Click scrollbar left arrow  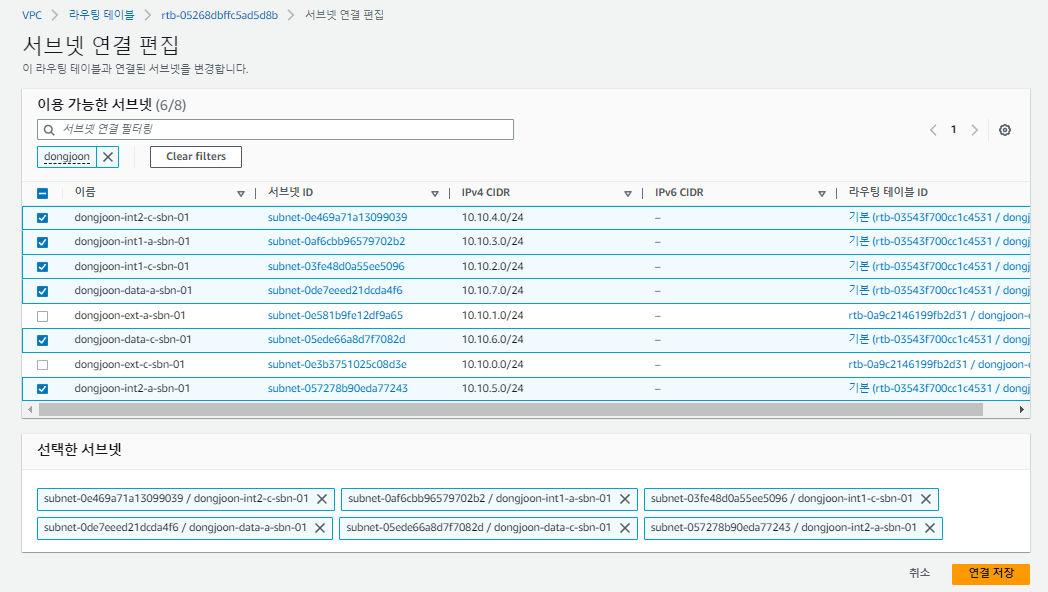click(x=30, y=410)
